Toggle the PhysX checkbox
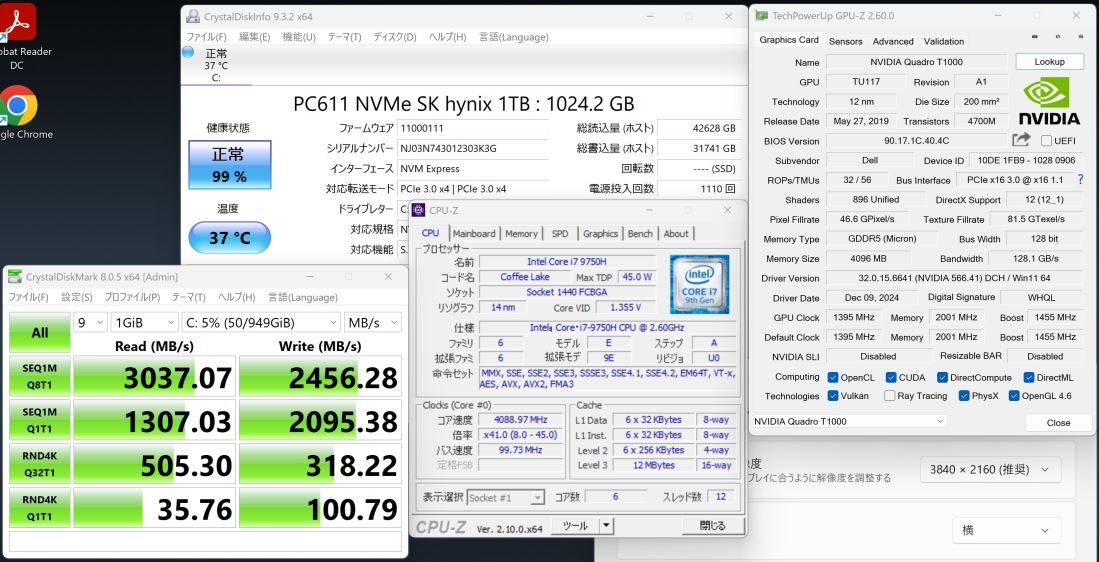Viewport: 1099px width, 562px height. click(x=964, y=396)
